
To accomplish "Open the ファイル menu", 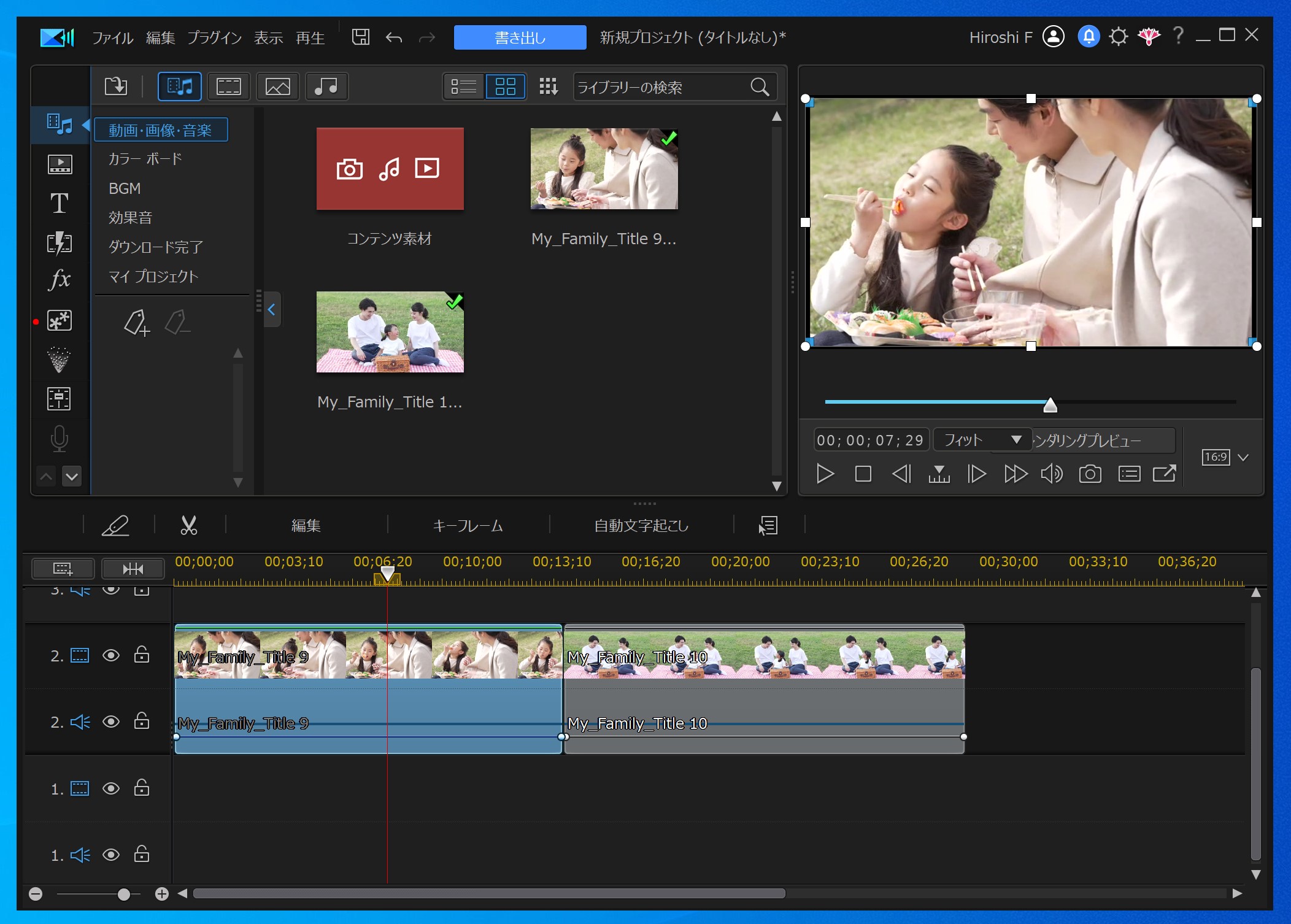I will click(x=113, y=38).
